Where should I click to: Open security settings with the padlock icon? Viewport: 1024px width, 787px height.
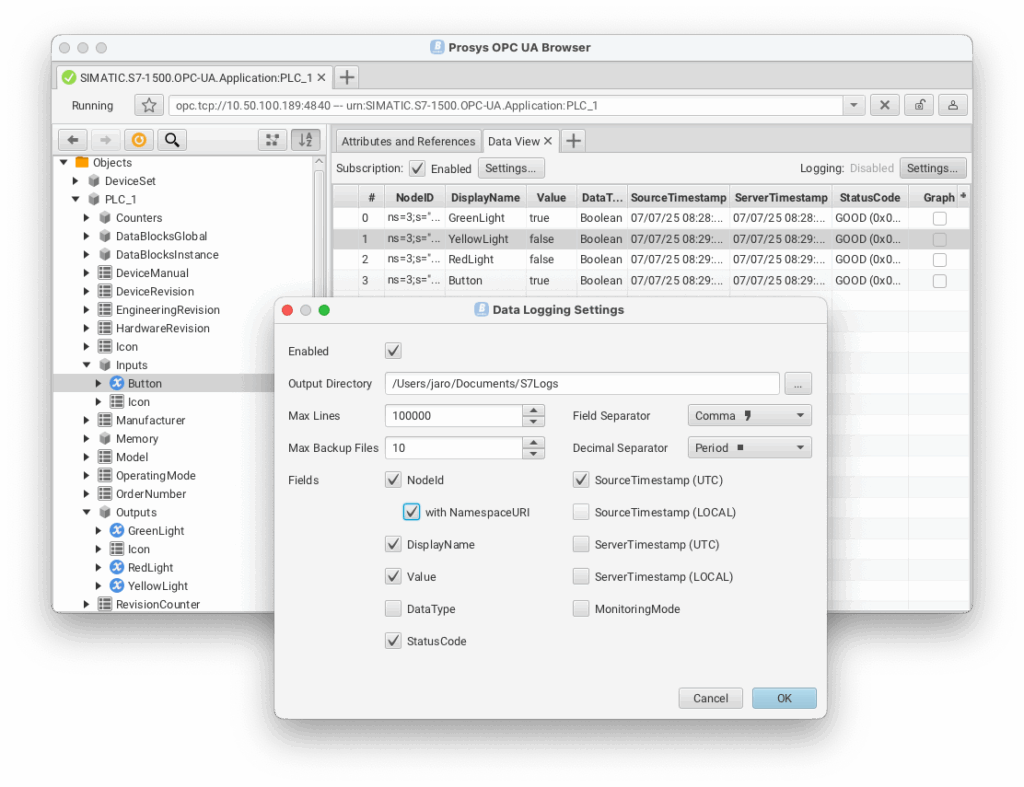919,106
